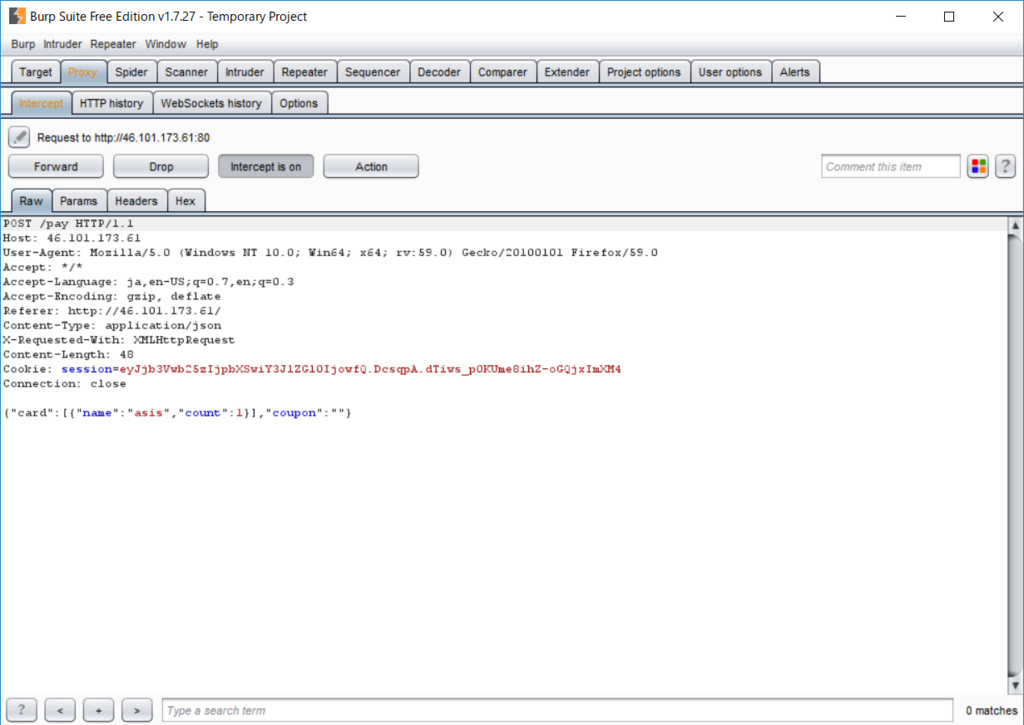The width and height of the screenshot is (1024, 725).
Task: Click the Accept-Encoding header line
Action: coord(112,297)
